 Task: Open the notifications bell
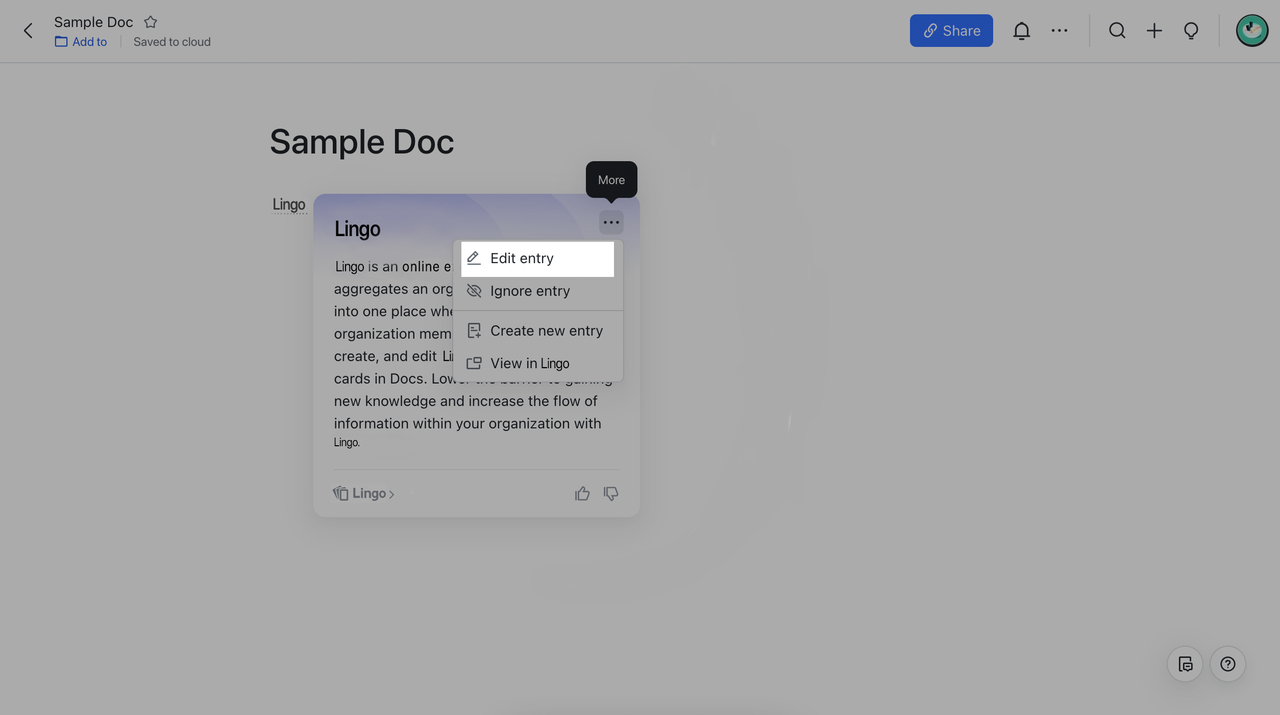click(1021, 31)
